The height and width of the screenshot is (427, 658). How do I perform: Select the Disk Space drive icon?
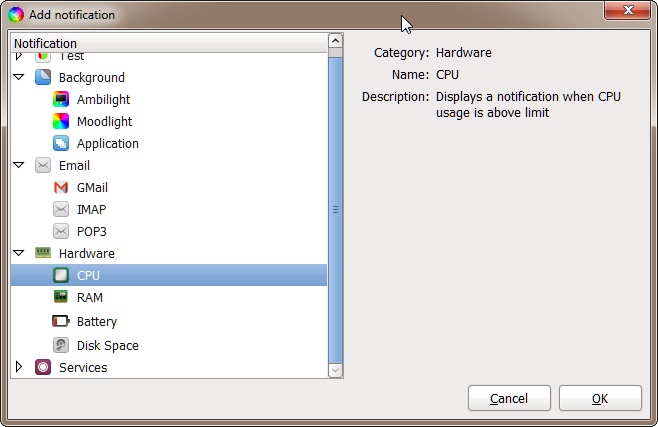click(61, 345)
